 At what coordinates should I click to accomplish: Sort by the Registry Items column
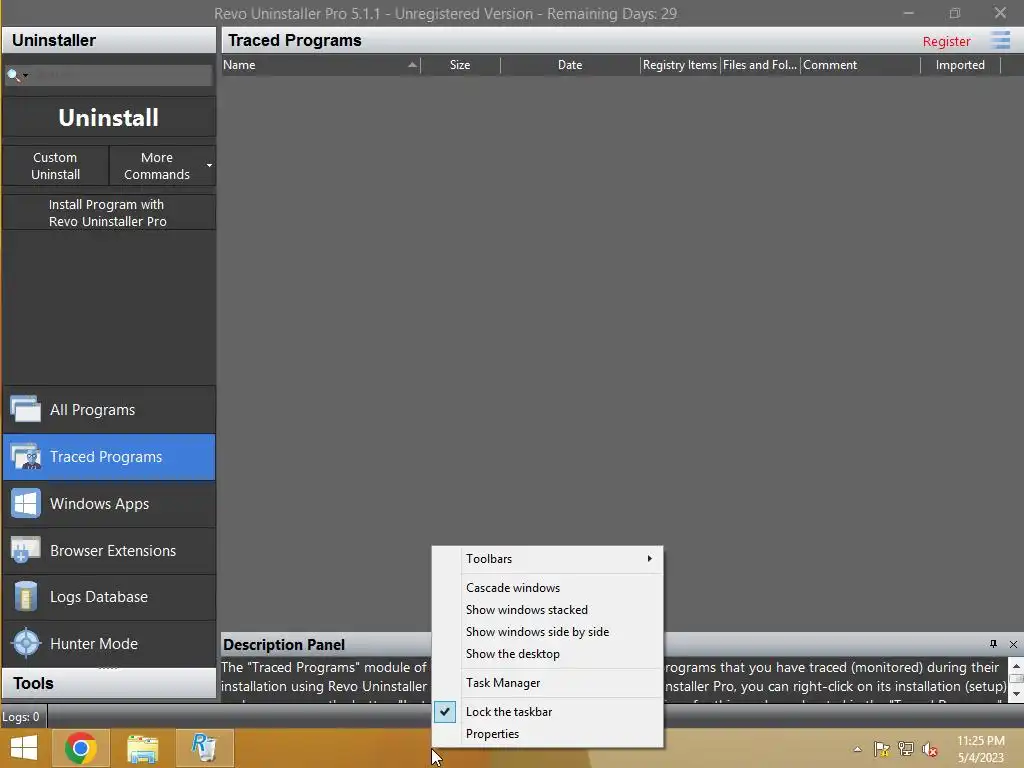tap(680, 65)
